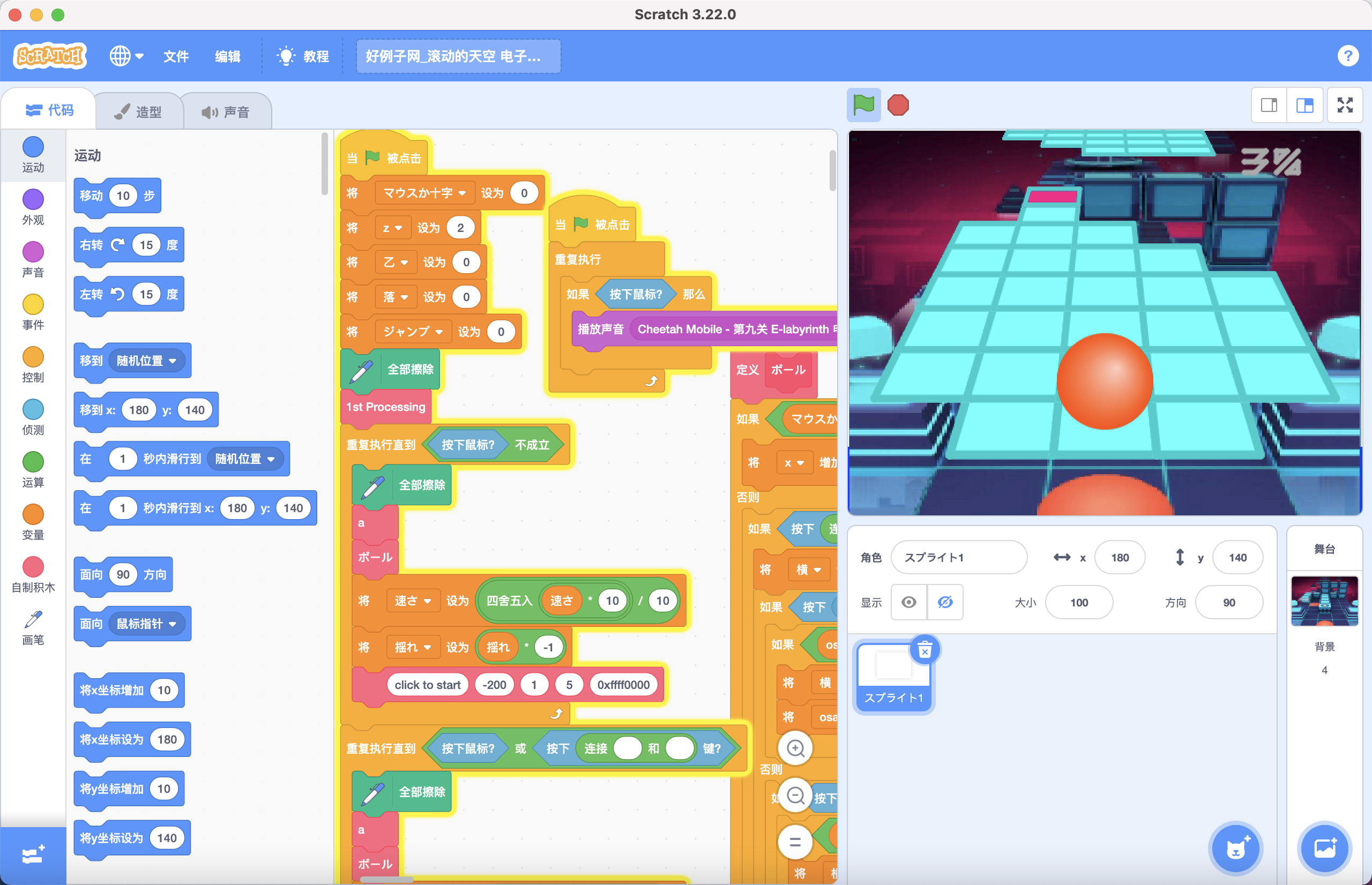Select the 外观 looks category
This screenshot has width=1372, height=885.
click(33, 207)
